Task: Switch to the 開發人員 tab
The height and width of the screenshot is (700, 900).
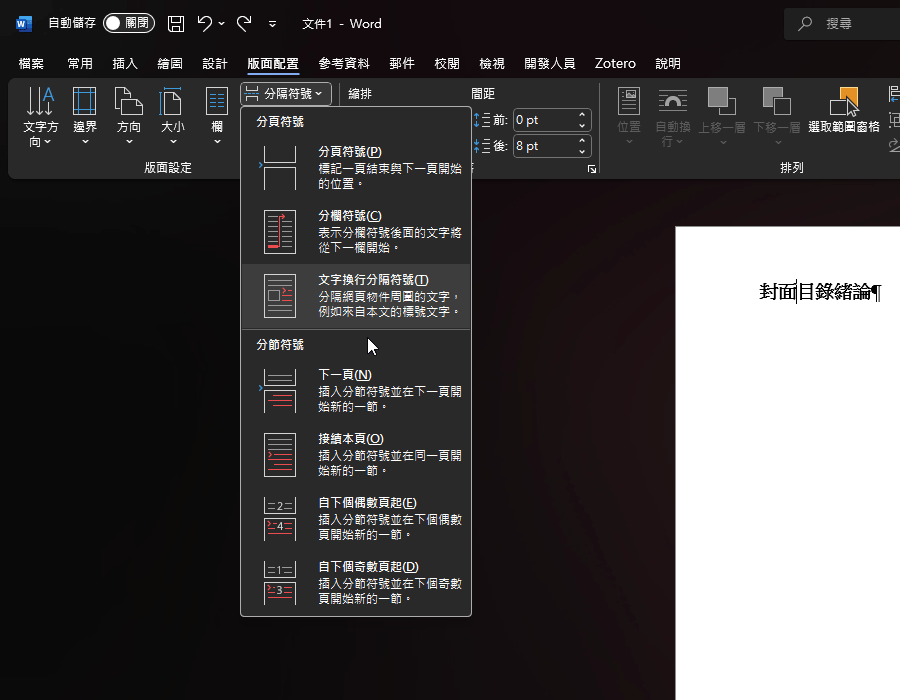Action: tap(550, 63)
